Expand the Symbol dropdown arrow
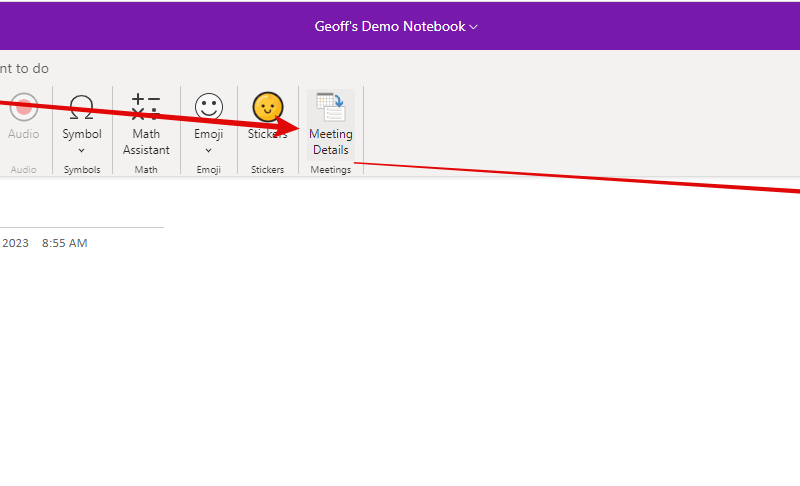Viewport: 800px width, 486px height. click(82, 150)
